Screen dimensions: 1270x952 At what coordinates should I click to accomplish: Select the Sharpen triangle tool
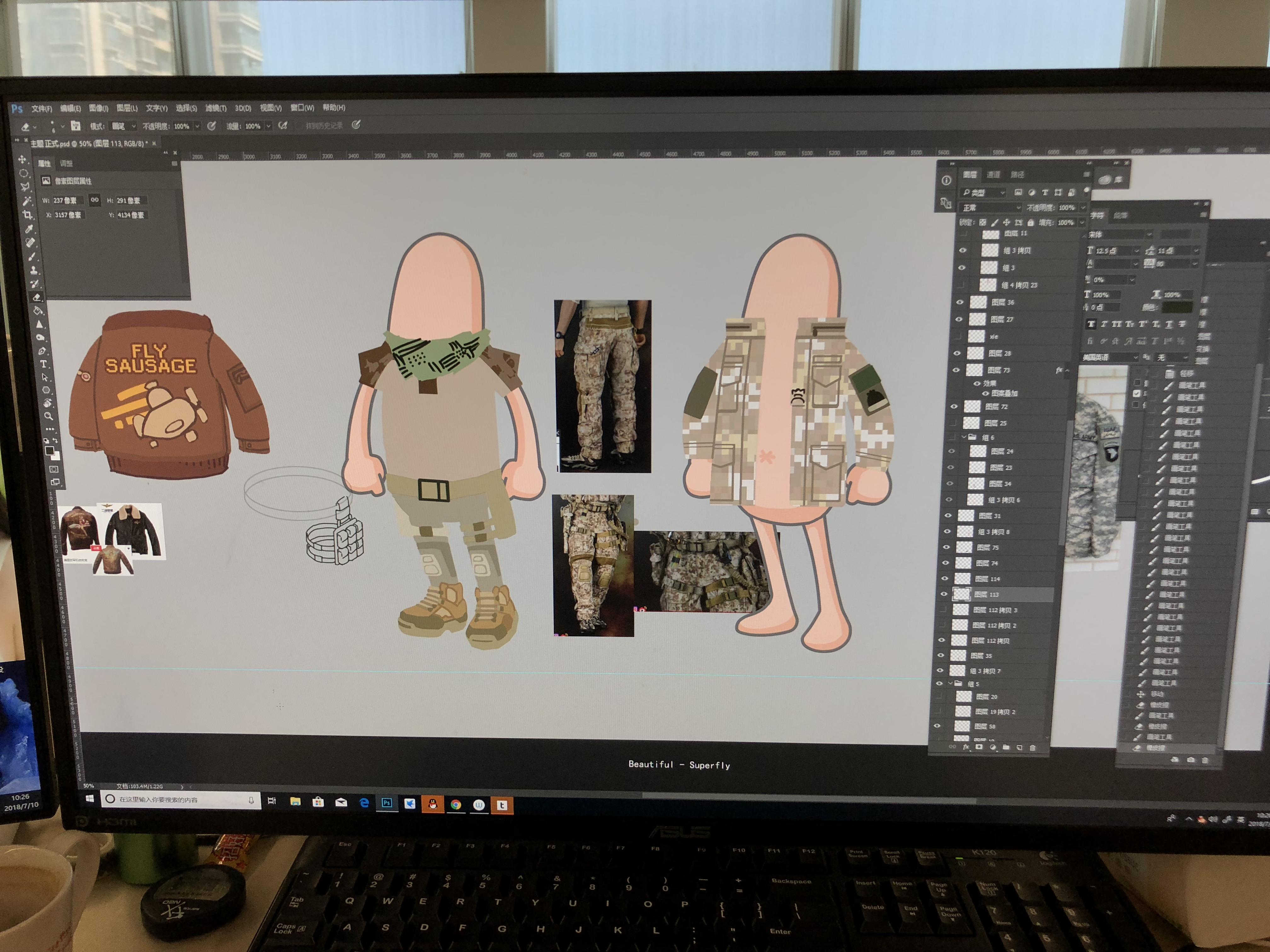[40, 324]
